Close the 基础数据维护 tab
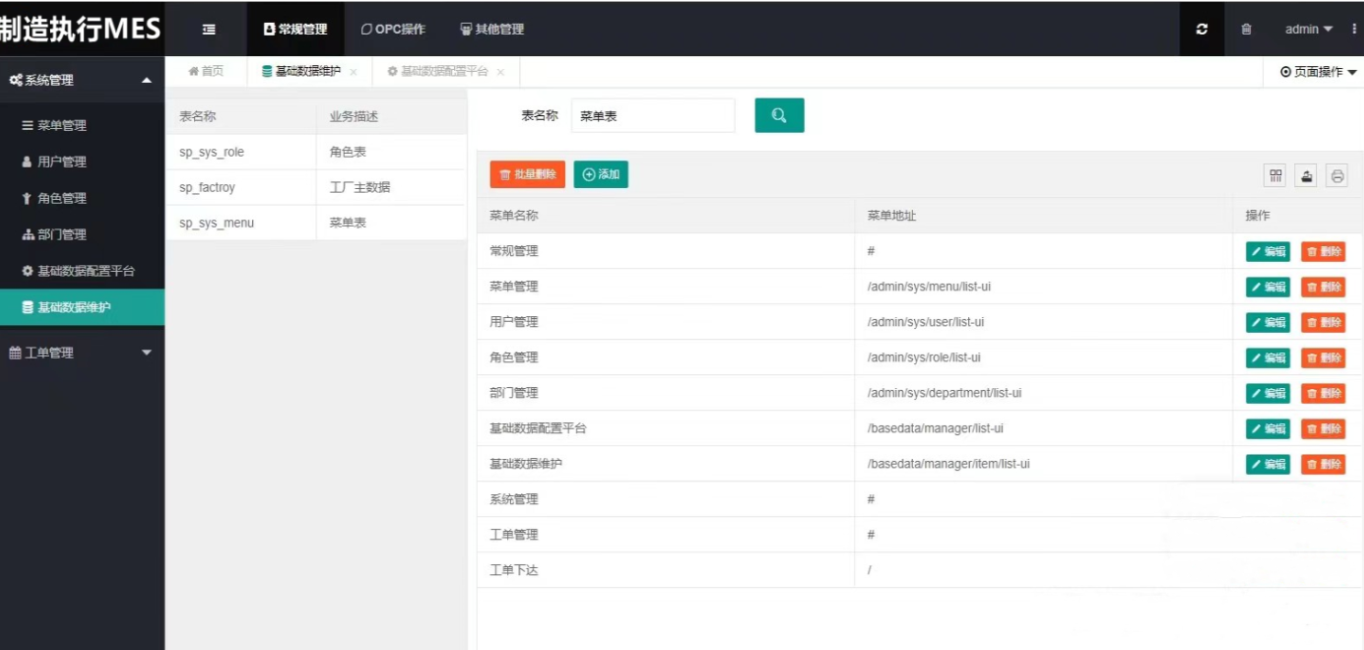Screen dimensions: 1364x650 coord(353,72)
